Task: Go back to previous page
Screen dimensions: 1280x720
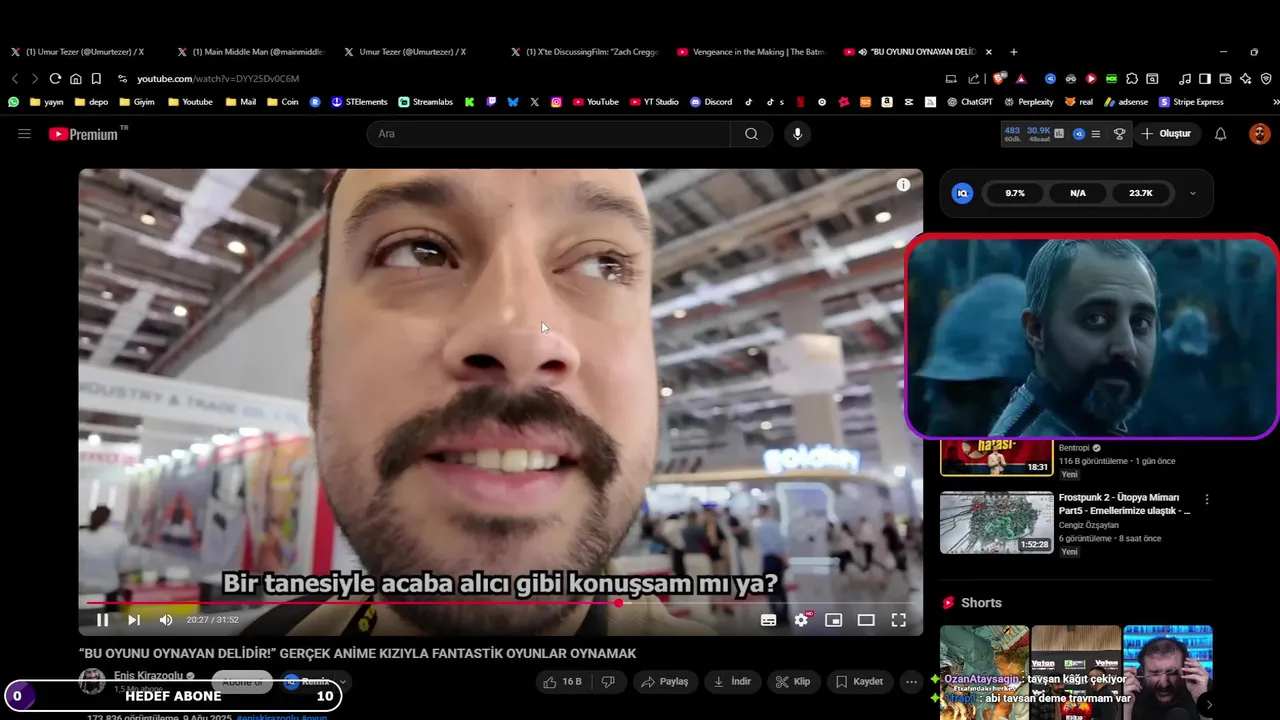Action: pyautogui.click(x=15, y=79)
